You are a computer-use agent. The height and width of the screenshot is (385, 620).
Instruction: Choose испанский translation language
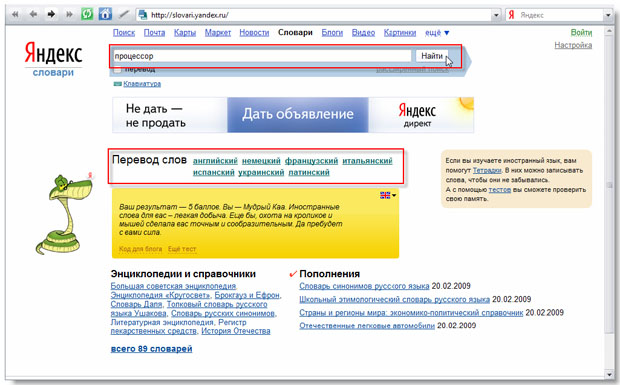click(214, 172)
